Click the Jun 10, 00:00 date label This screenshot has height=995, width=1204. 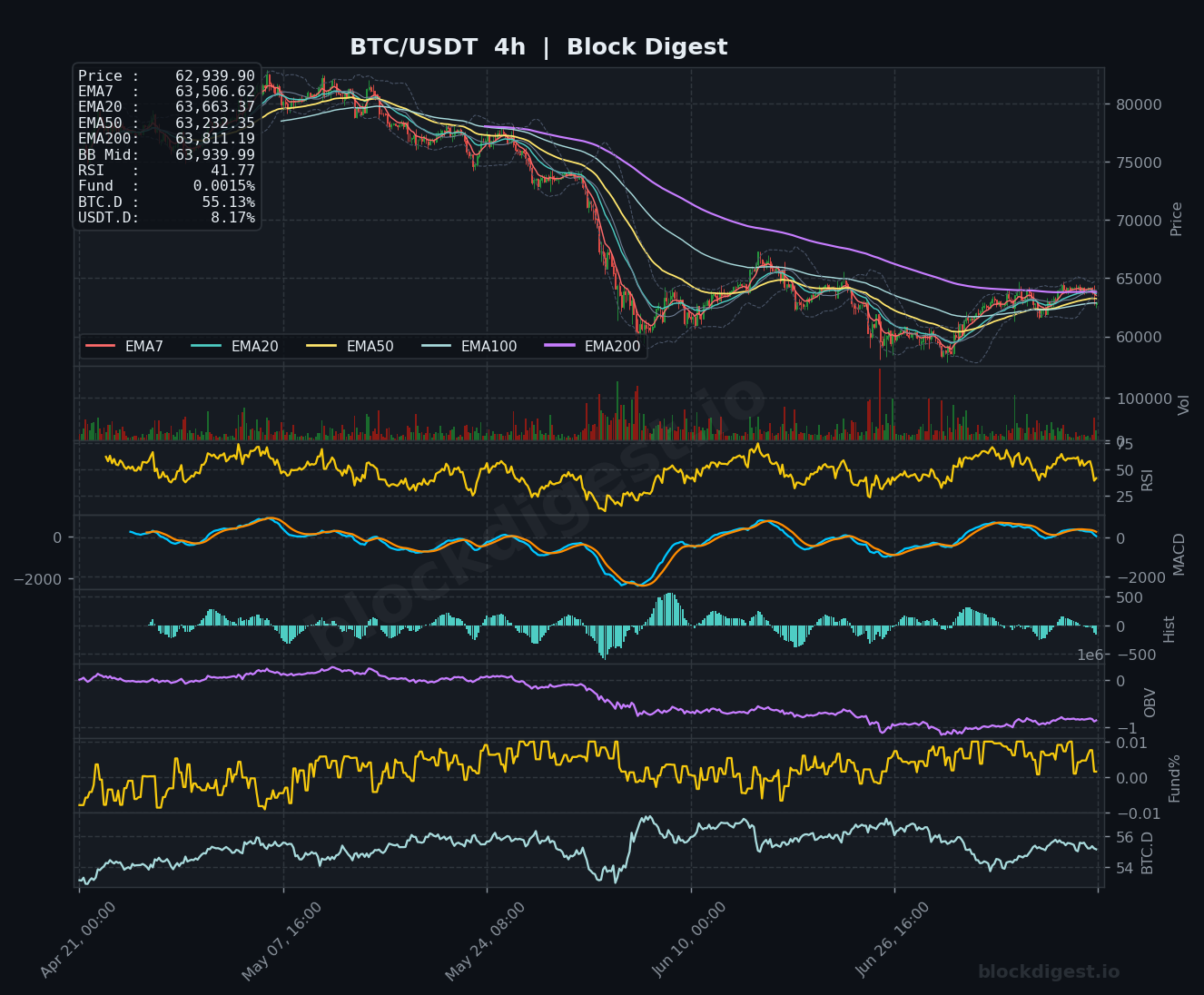(690, 940)
